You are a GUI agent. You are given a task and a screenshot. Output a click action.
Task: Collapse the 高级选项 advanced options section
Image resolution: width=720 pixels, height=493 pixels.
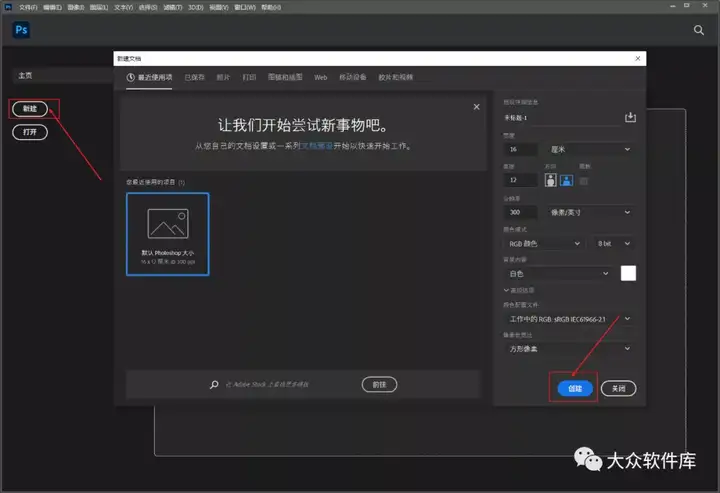pyautogui.click(x=519, y=290)
